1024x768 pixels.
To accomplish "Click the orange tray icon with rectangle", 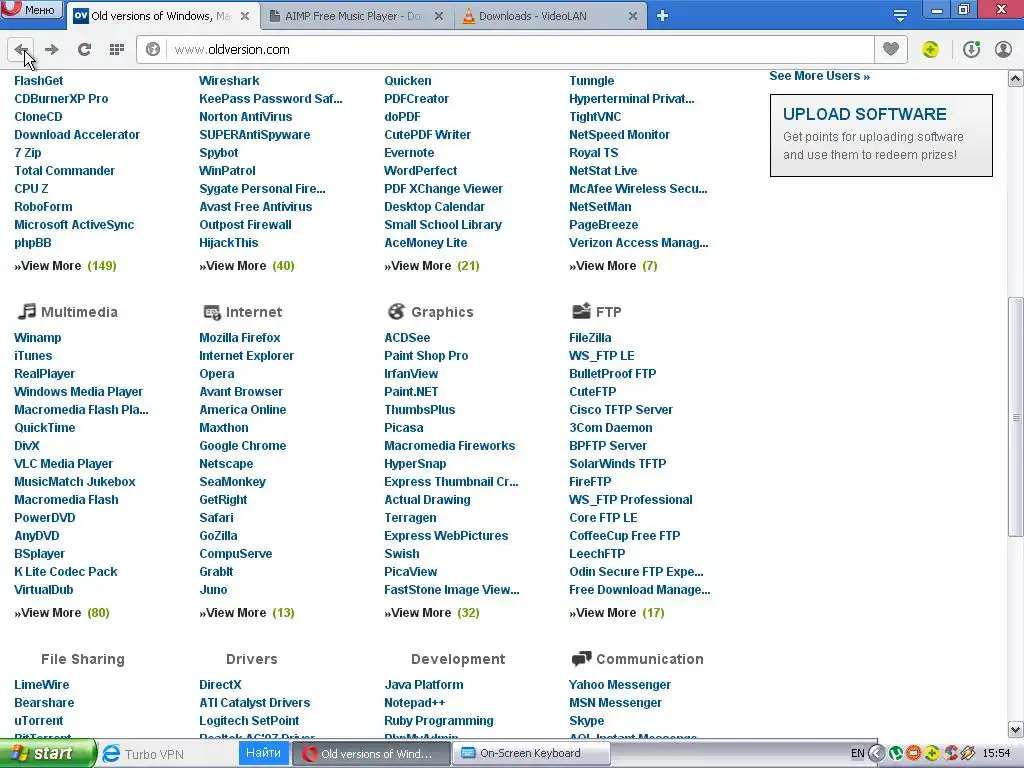I will pos(914,754).
